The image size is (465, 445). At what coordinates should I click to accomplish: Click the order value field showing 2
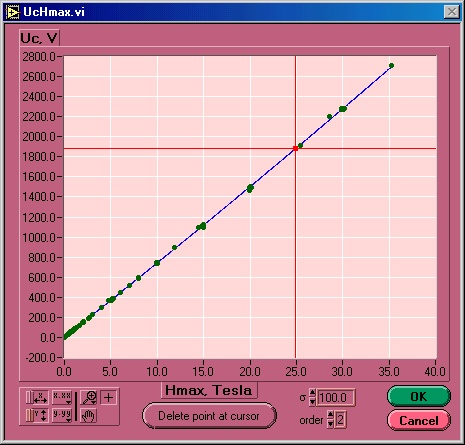click(340, 419)
